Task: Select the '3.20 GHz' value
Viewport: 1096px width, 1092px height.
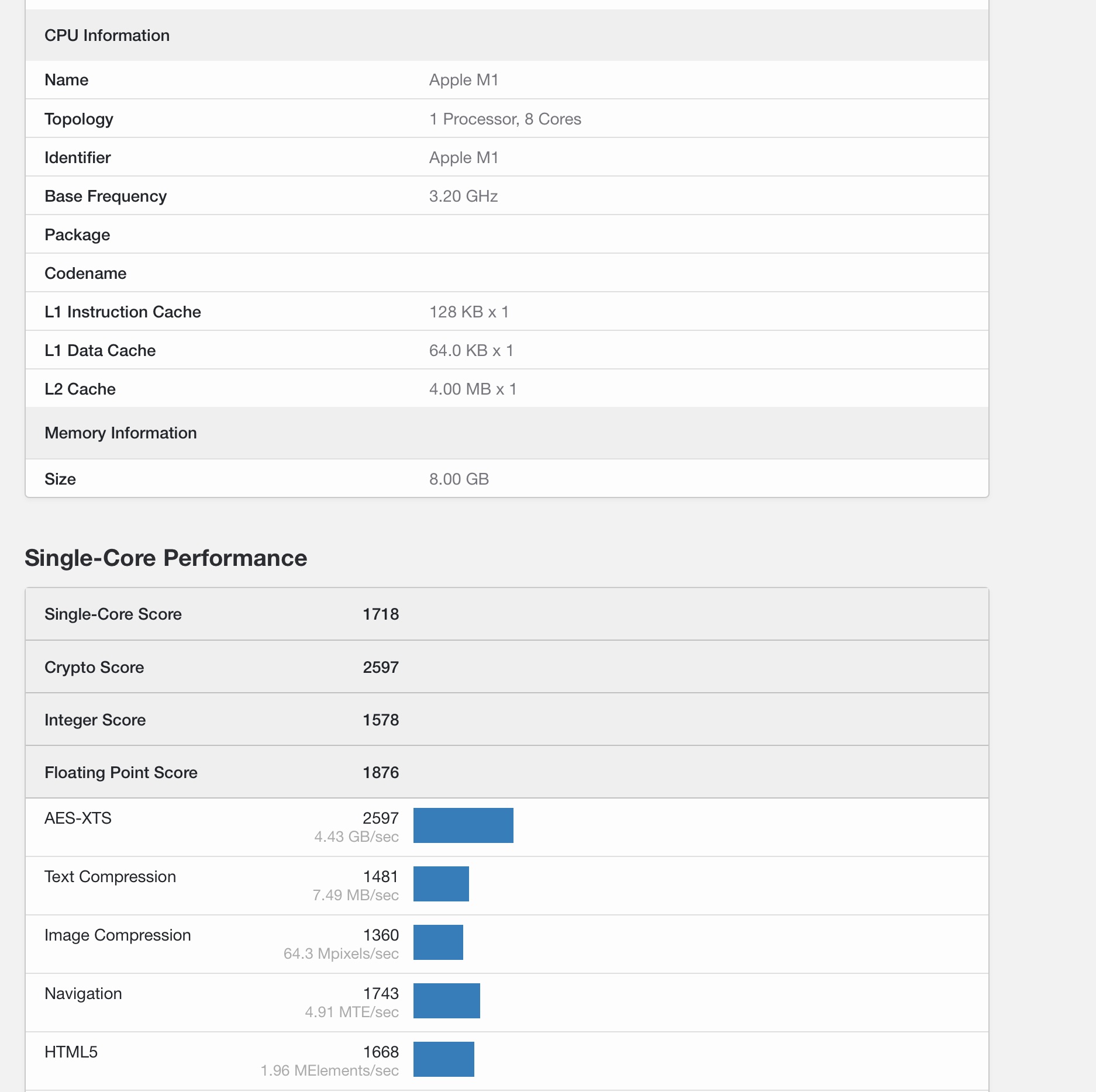Action: click(464, 196)
